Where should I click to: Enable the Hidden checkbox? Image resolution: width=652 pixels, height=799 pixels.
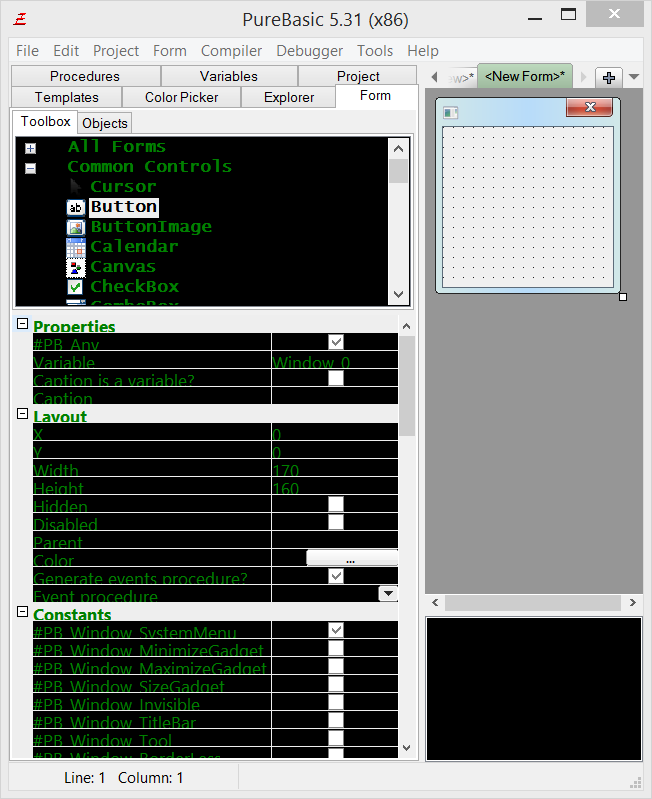pyautogui.click(x=336, y=505)
